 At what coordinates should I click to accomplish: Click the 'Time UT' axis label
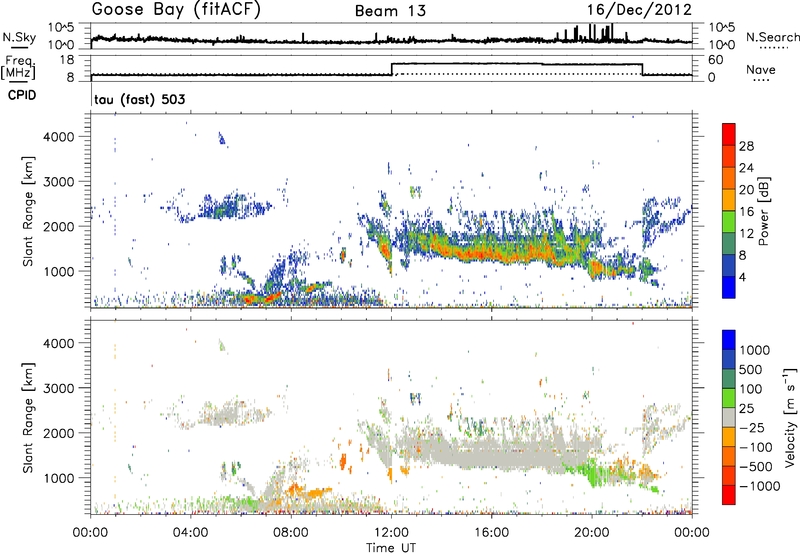[391, 548]
